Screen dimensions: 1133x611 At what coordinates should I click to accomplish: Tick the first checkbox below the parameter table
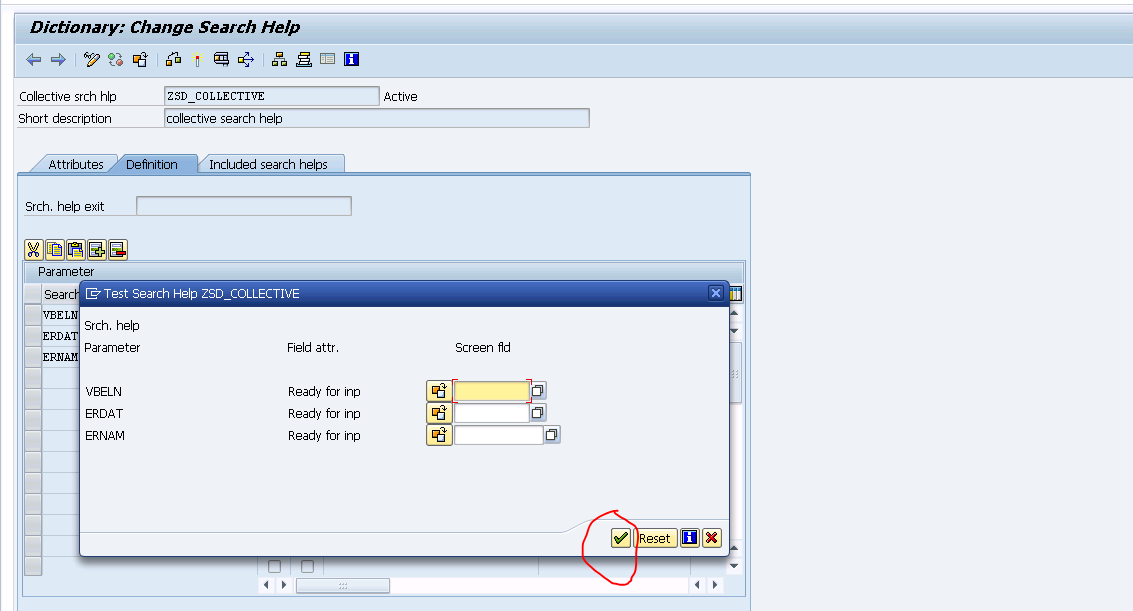pyautogui.click(x=274, y=565)
